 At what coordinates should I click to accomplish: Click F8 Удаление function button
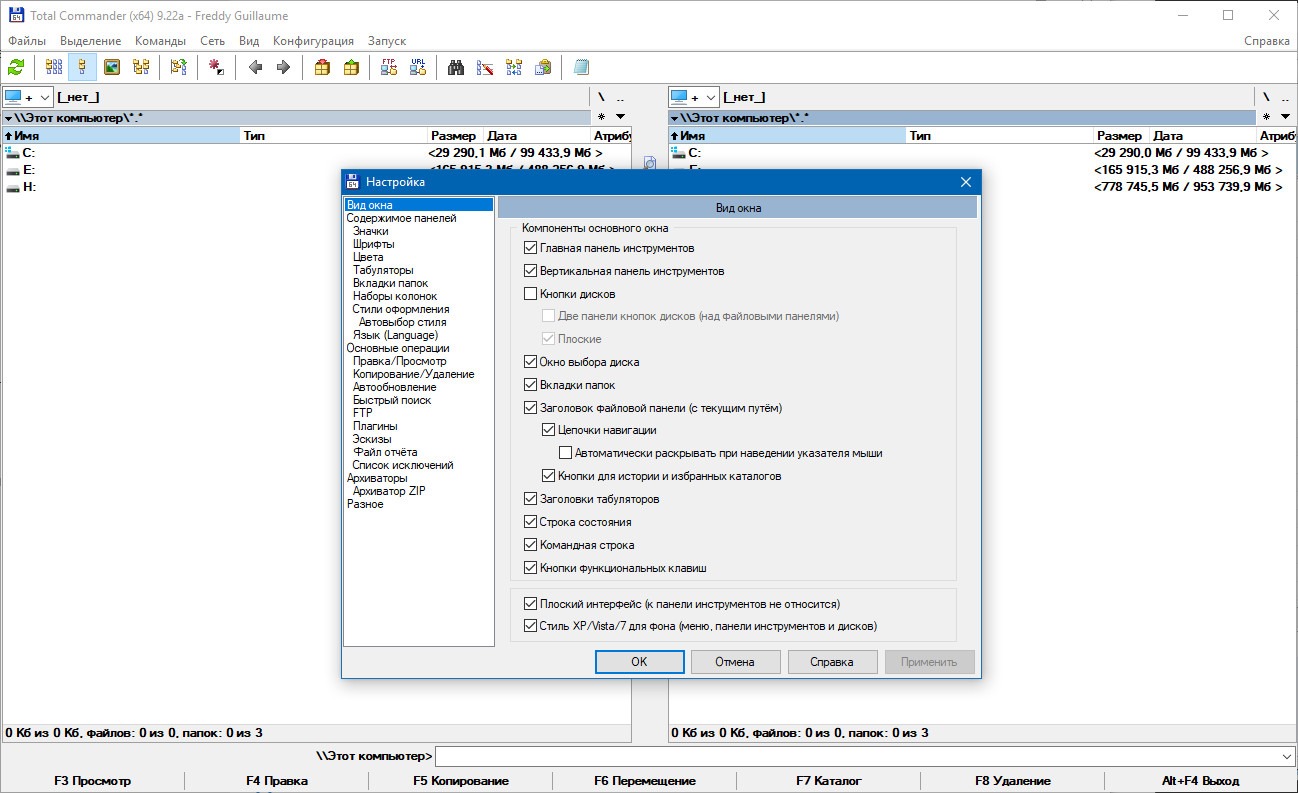tap(1013, 781)
